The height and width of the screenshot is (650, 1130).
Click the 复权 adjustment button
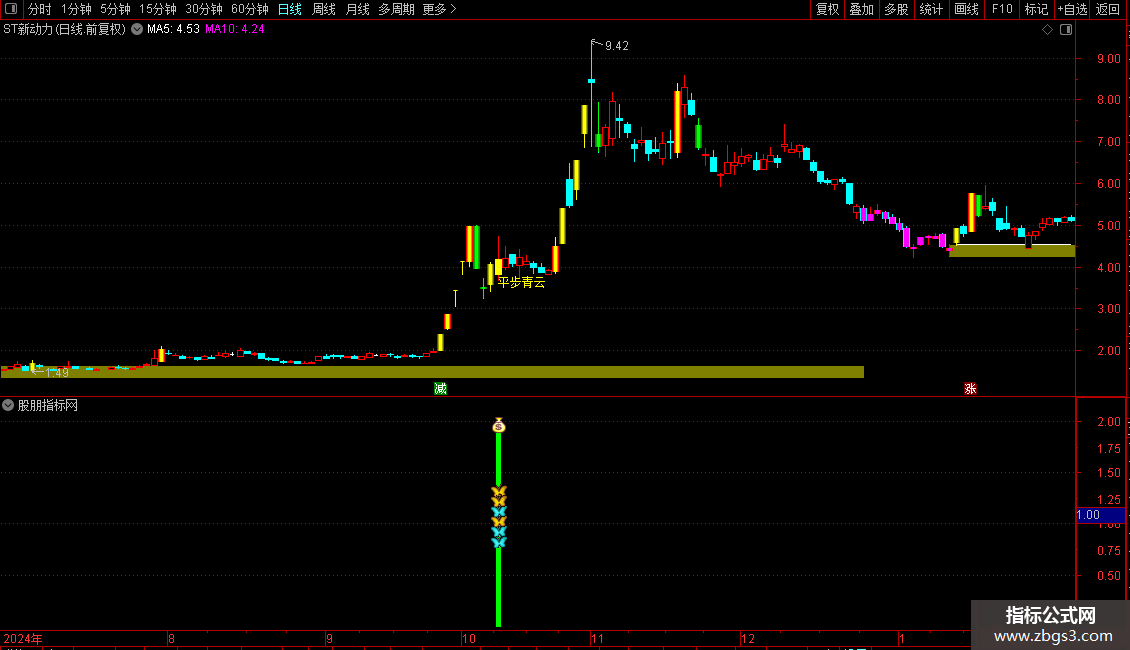coord(827,9)
